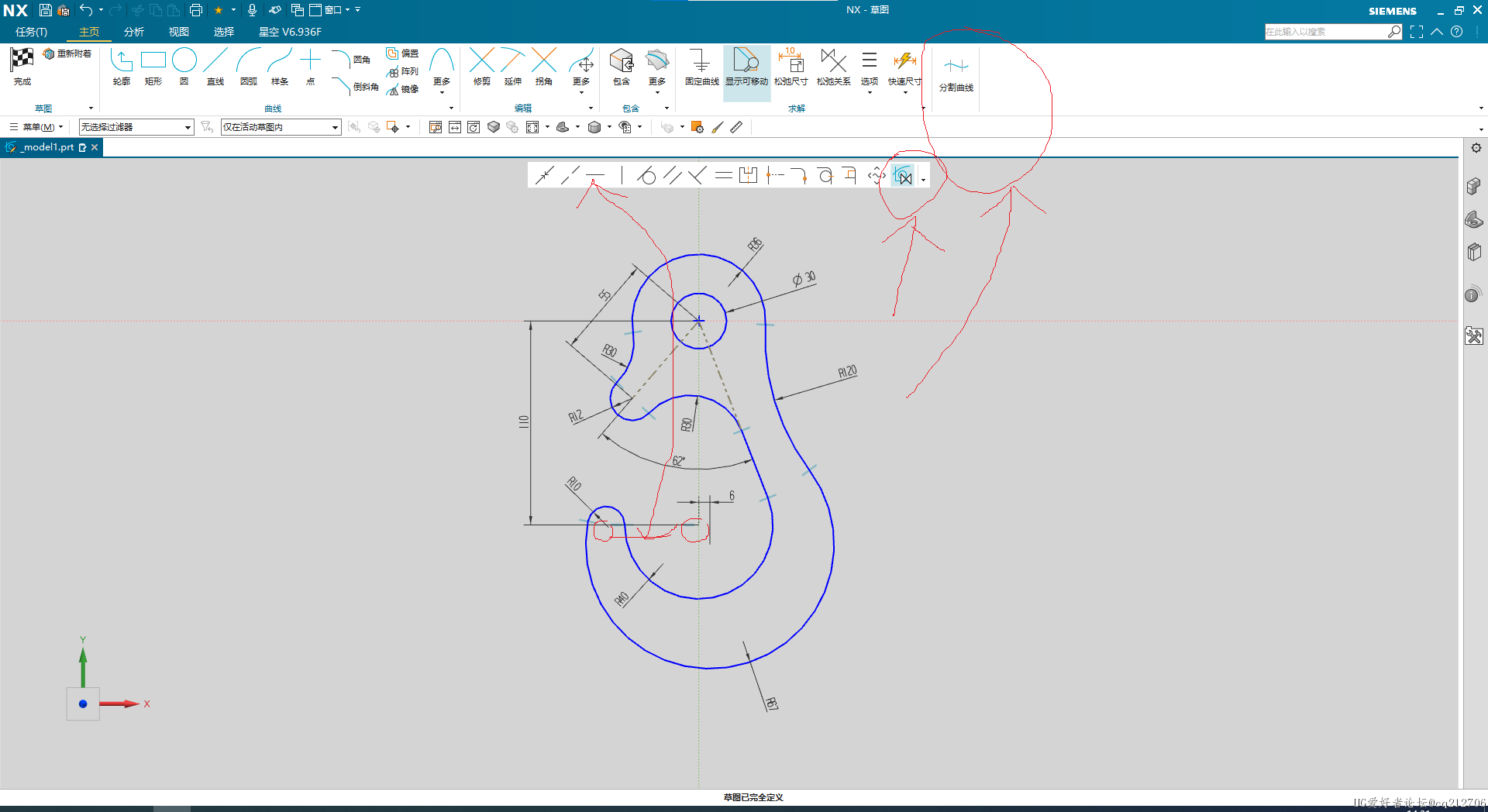The height and width of the screenshot is (812, 1488).
Task: Click the Undo arrow in title bar
Action: pyautogui.click(x=86, y=10)
